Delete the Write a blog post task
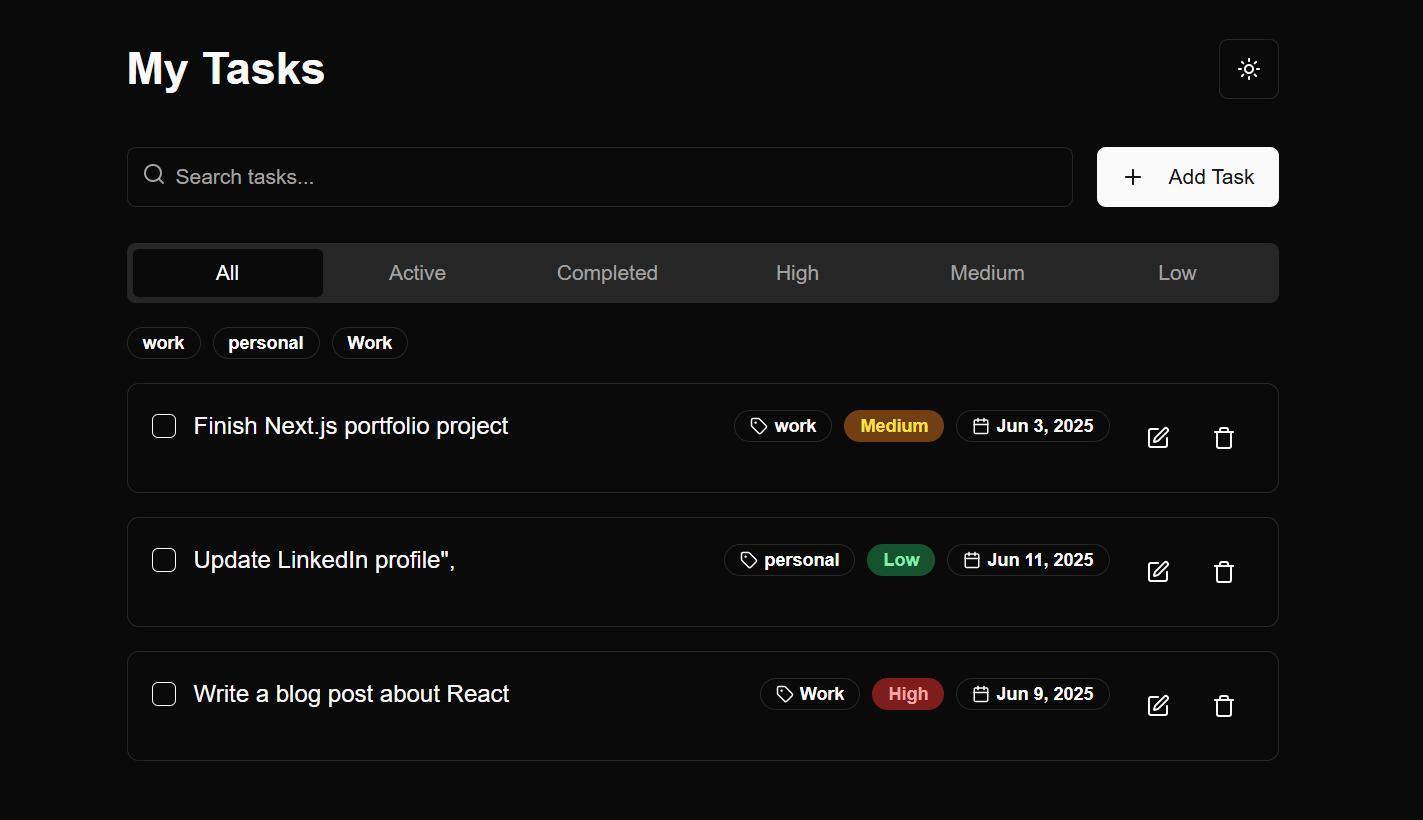 point(1224,706)
